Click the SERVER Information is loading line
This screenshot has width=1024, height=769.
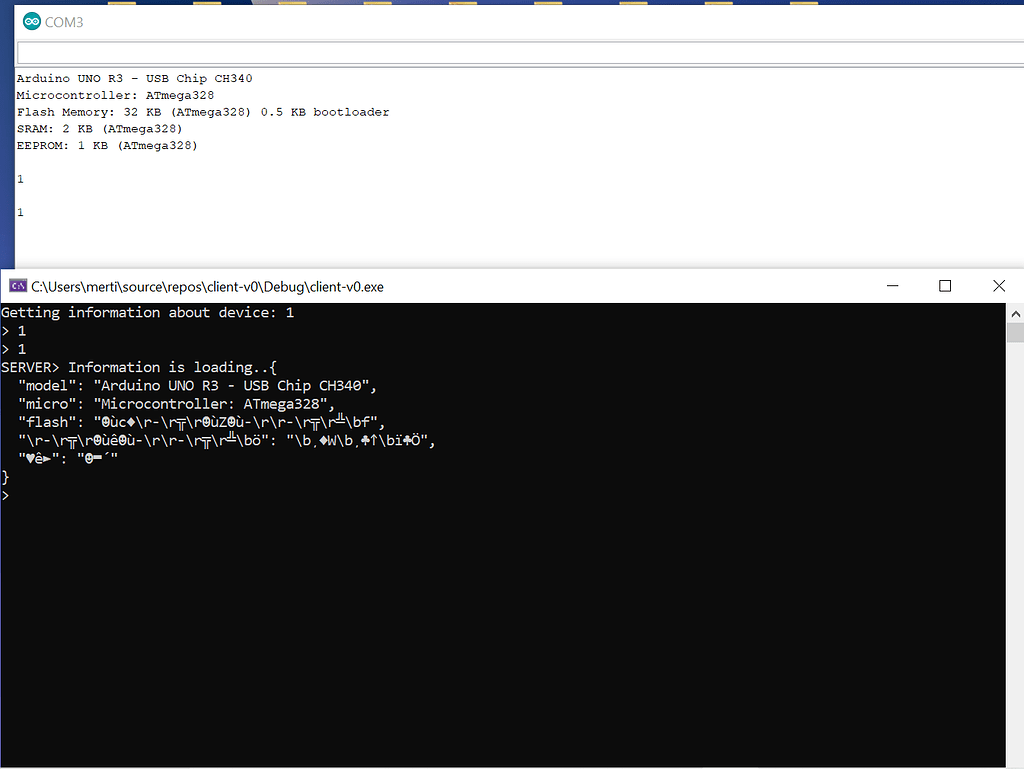point(140,367)
